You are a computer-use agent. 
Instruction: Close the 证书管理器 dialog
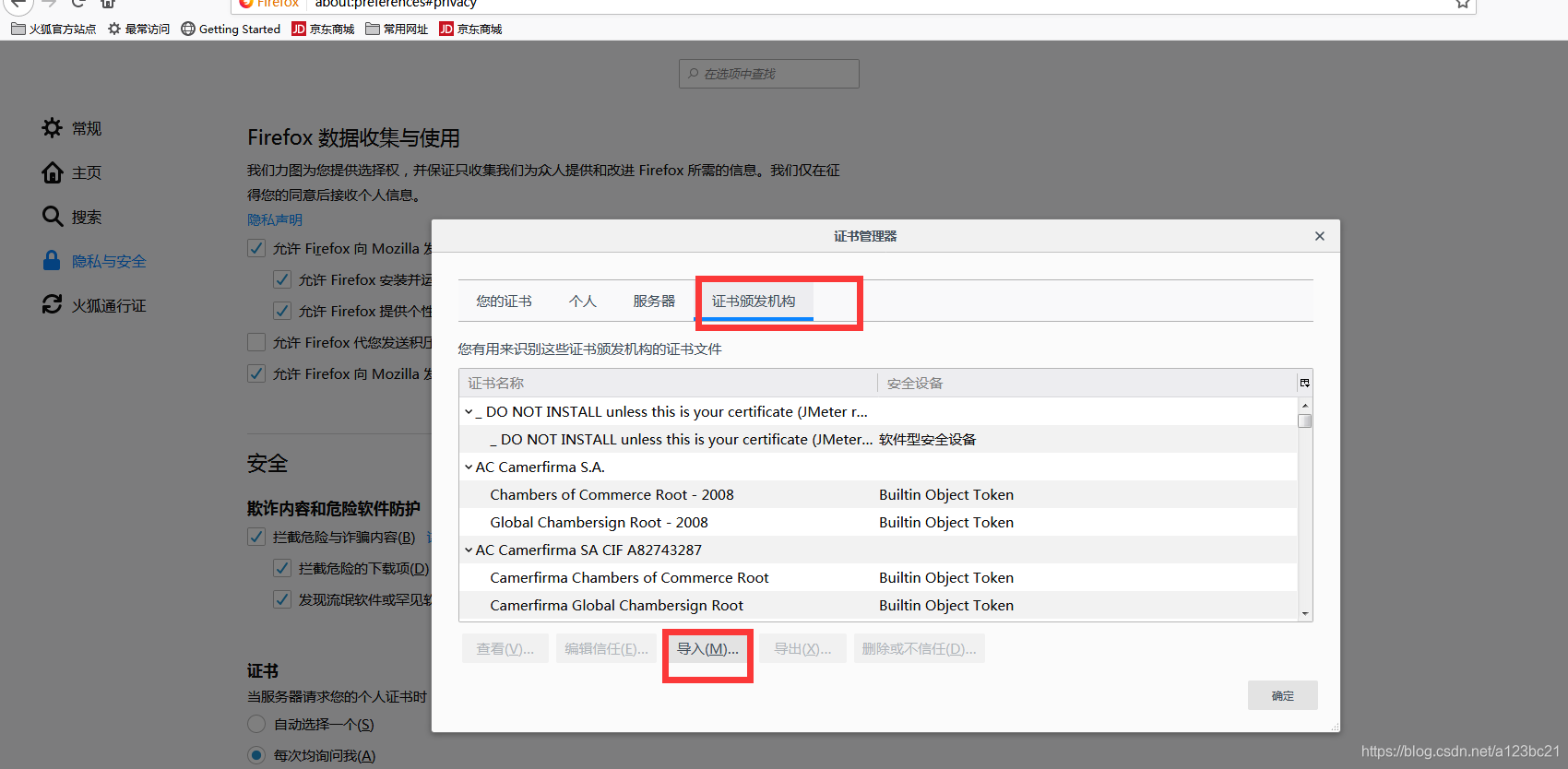click(1320, 236)
